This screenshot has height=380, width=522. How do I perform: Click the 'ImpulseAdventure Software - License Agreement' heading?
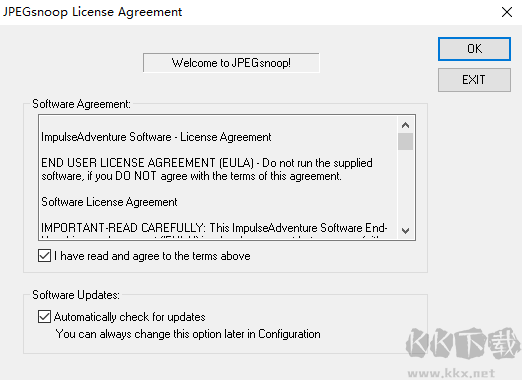156,137
